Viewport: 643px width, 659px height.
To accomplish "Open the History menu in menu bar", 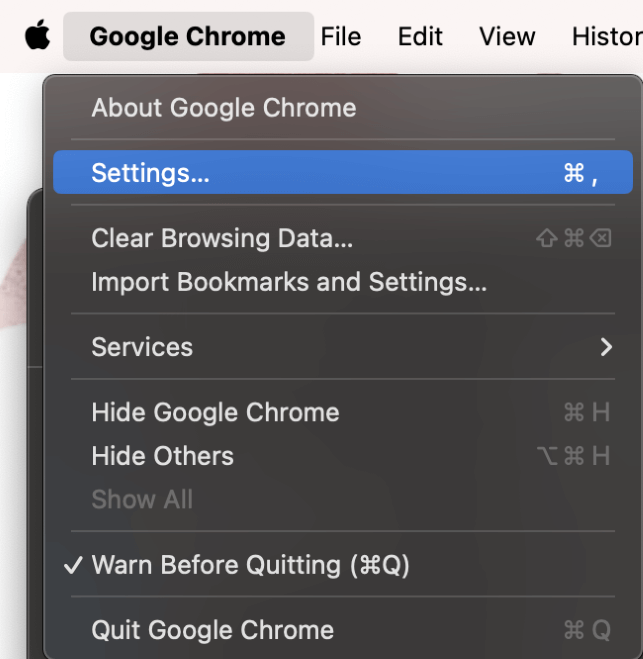I will tap(606, 37).
